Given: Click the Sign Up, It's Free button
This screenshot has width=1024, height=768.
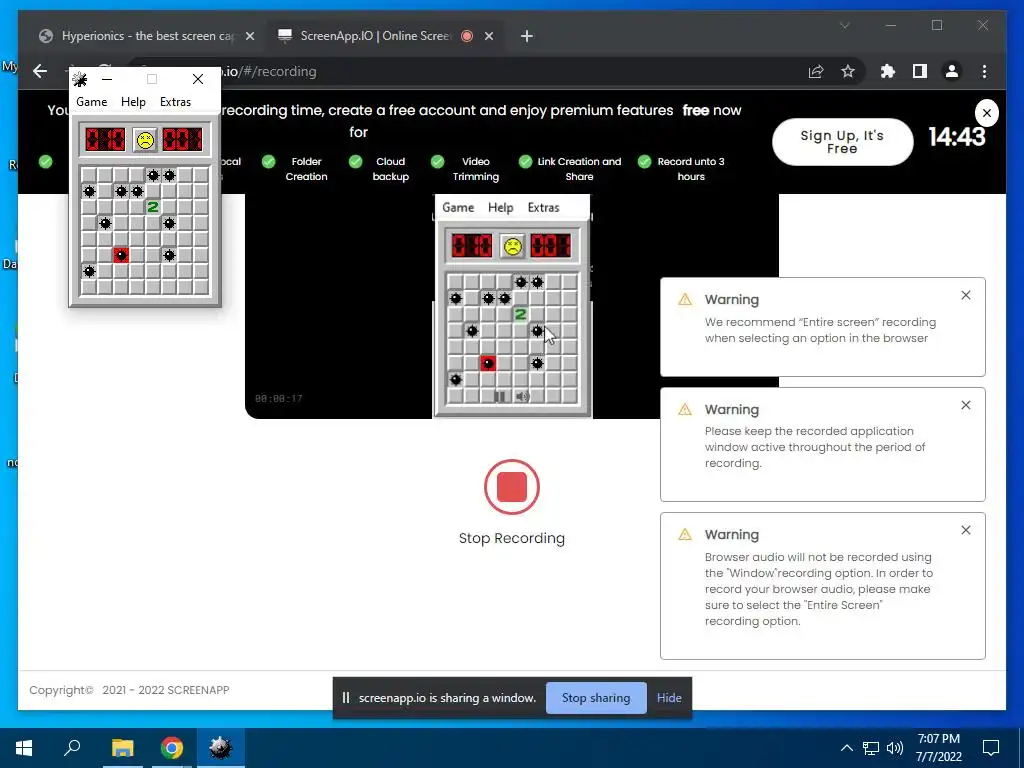Looking at the screenshot, I should [x=842, y=142].
